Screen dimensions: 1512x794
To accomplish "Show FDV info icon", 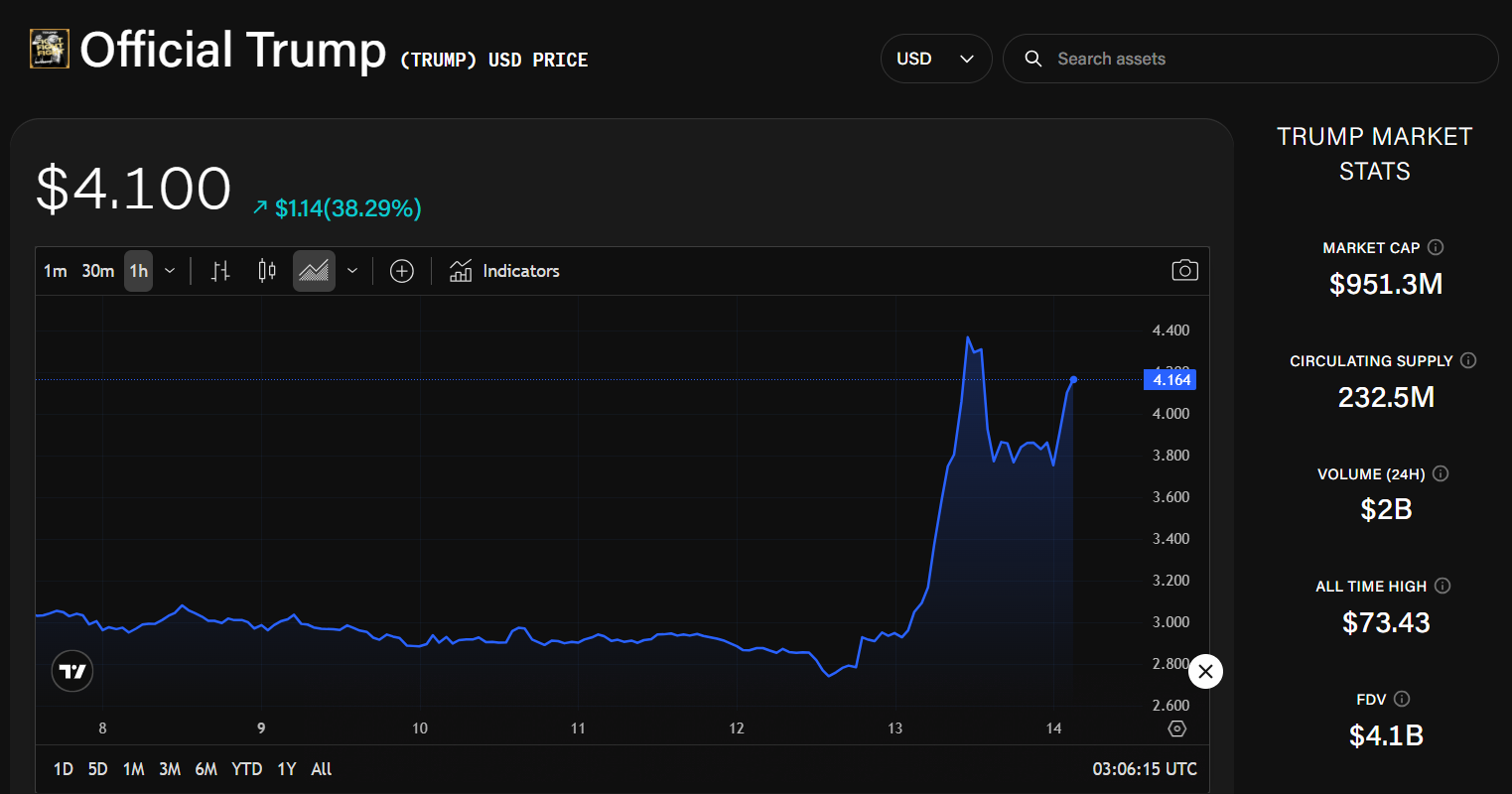I will (1402, 699).
